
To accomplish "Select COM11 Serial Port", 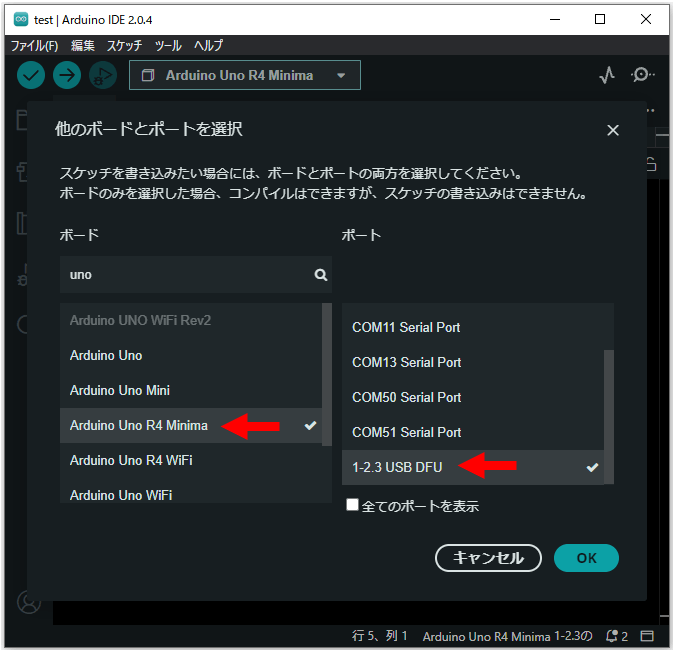I will point(473,327).
